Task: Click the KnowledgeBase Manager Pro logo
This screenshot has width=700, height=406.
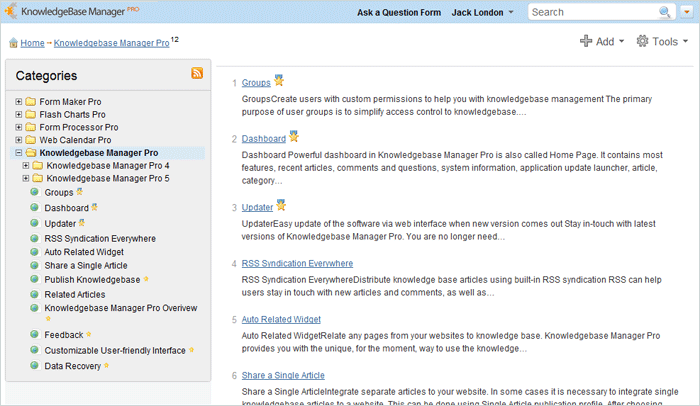Action: (72, 11)
